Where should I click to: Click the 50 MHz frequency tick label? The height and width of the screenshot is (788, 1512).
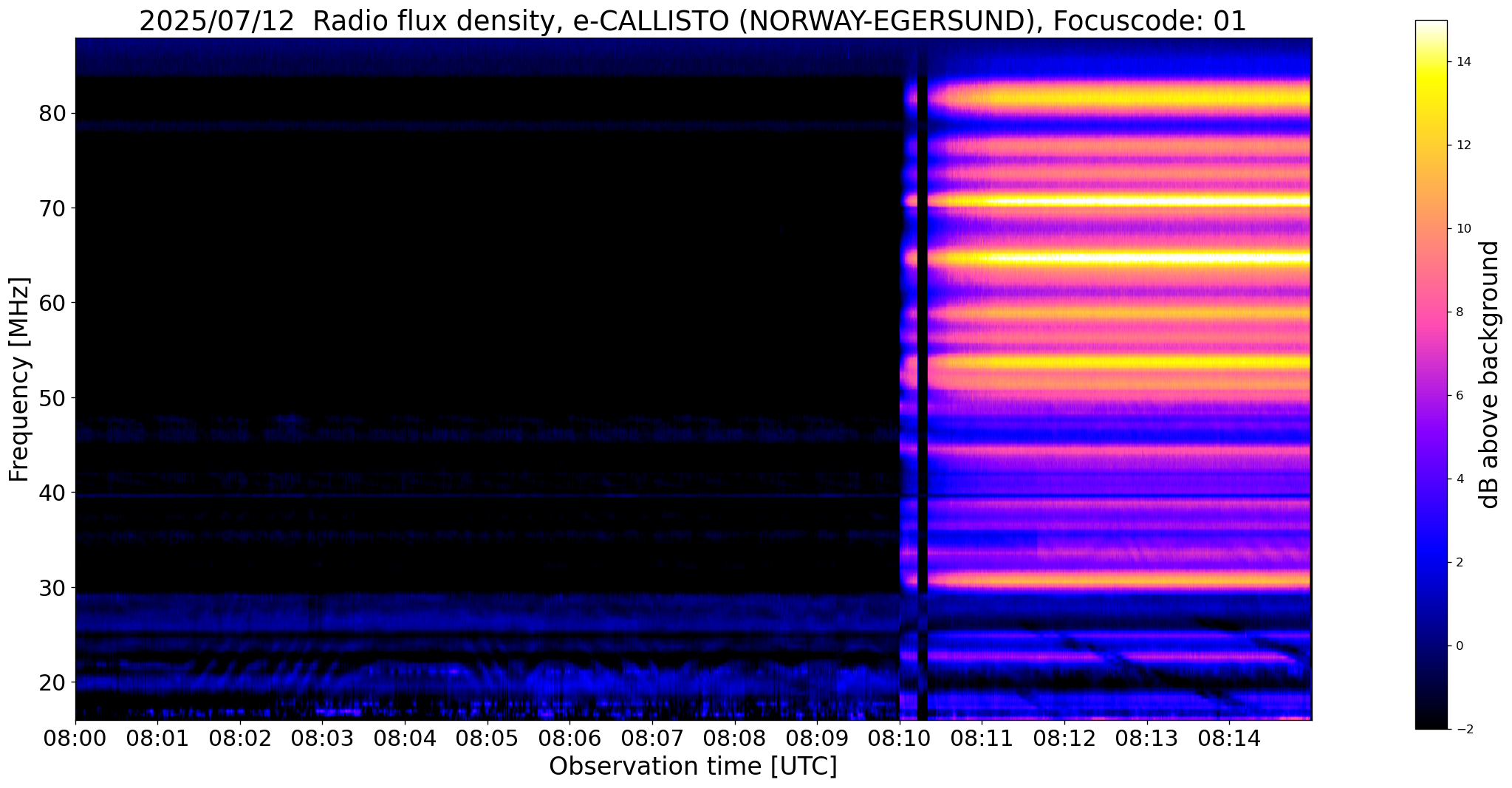coord(52,398)
